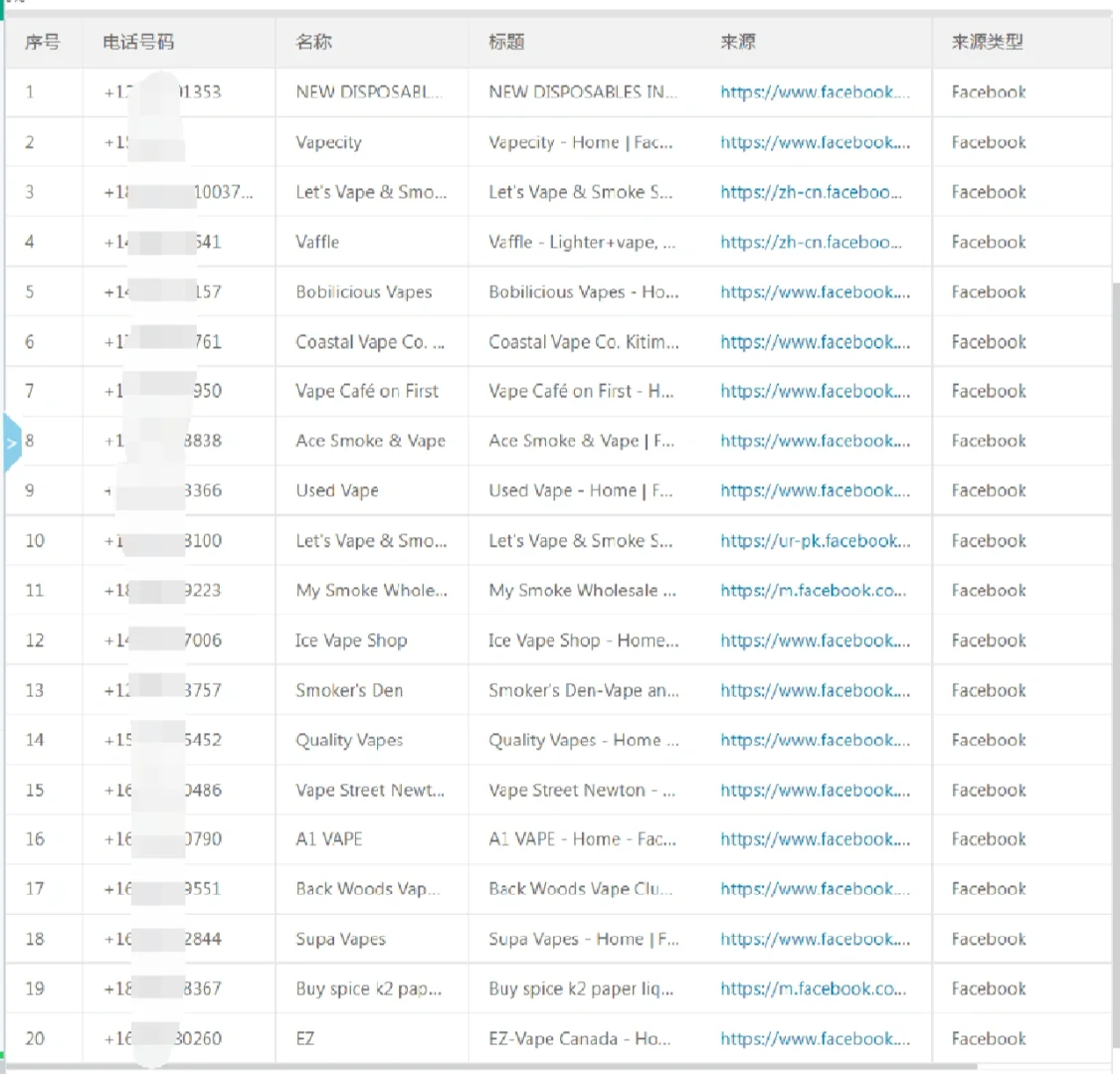Open EZ-Vape Canada source link

pos(815,1039)
